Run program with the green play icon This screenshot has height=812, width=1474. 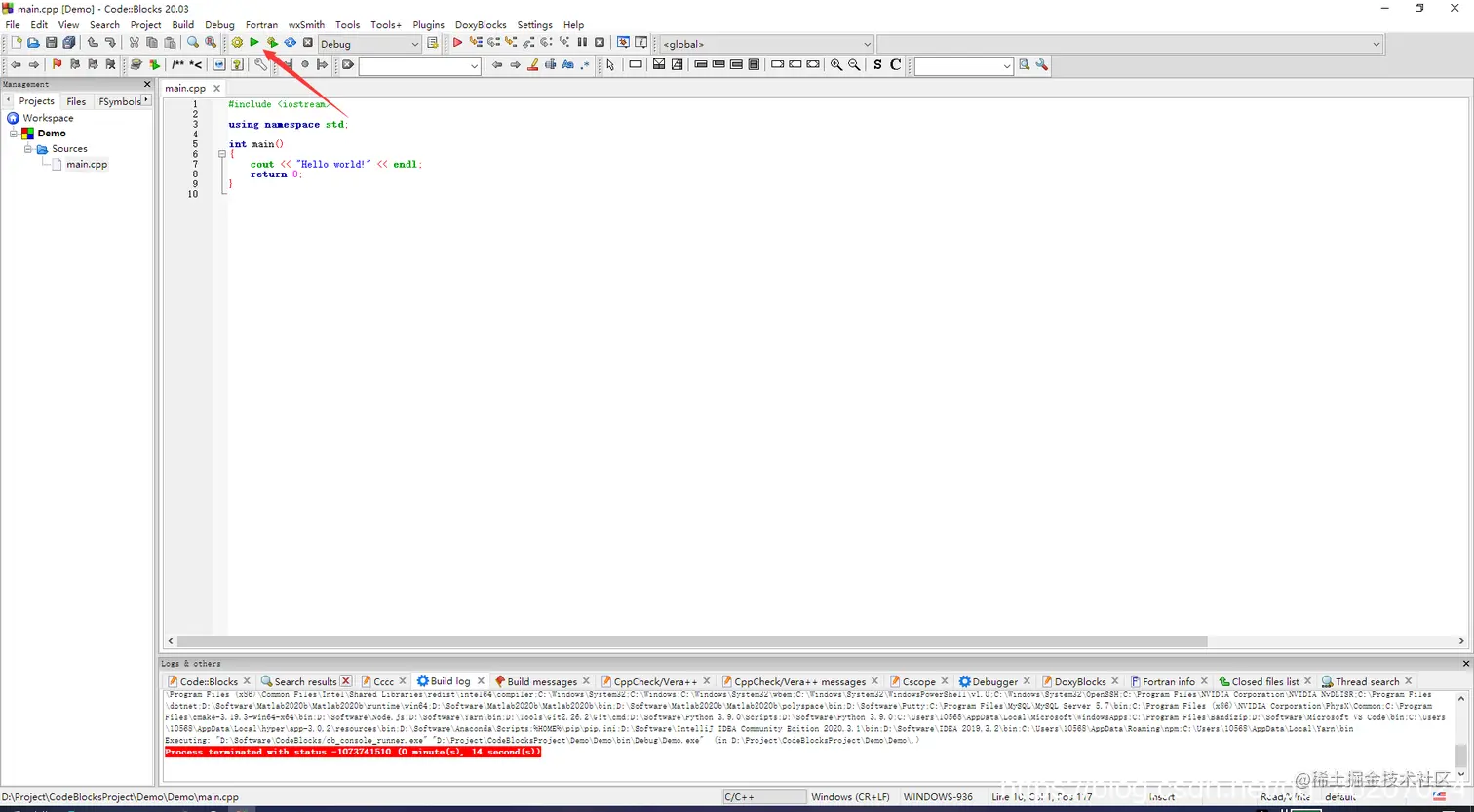pyautogui.click(x=254, y=43)
